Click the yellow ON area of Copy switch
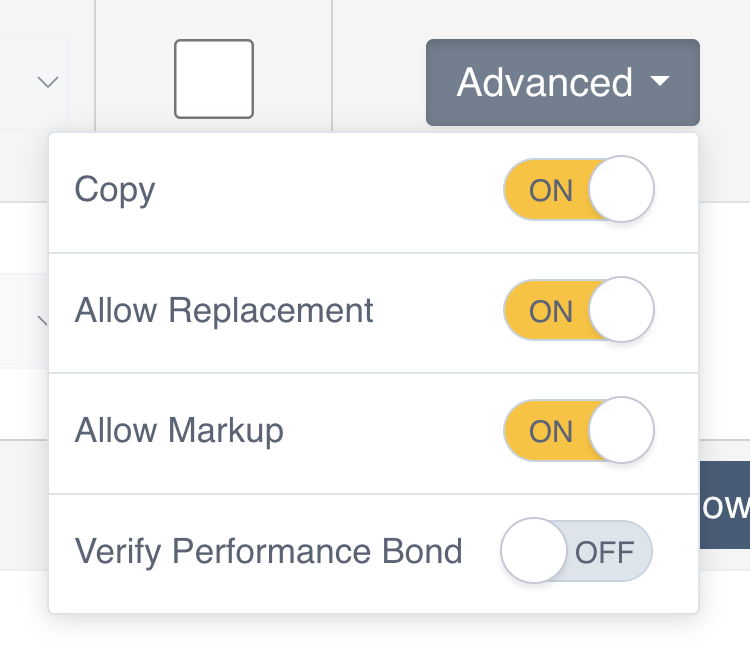The height and width of the screenshot is (668, 750). pos(548,190)
